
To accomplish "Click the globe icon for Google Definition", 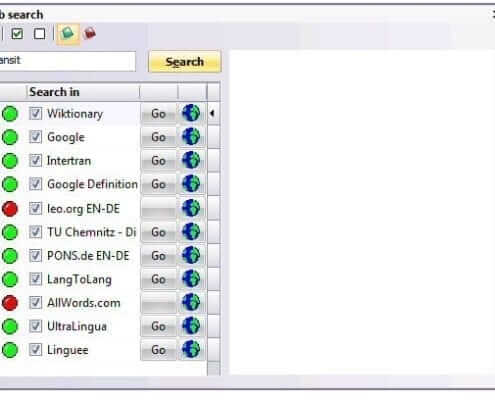I will (191, 184).
